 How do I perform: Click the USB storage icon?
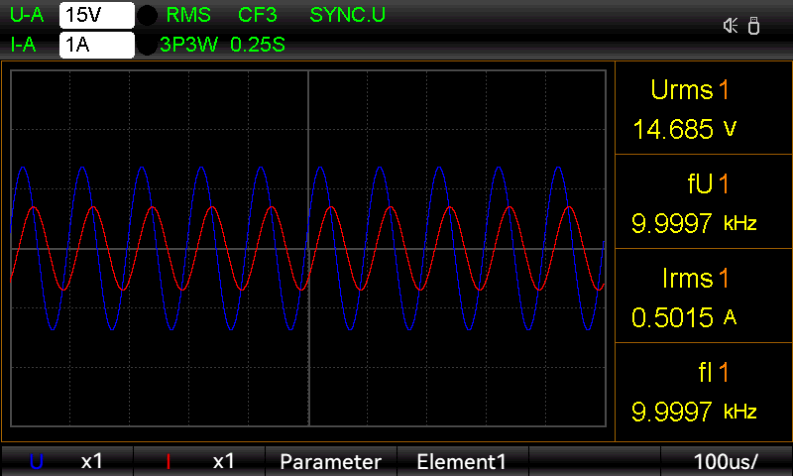coord(754,26)
